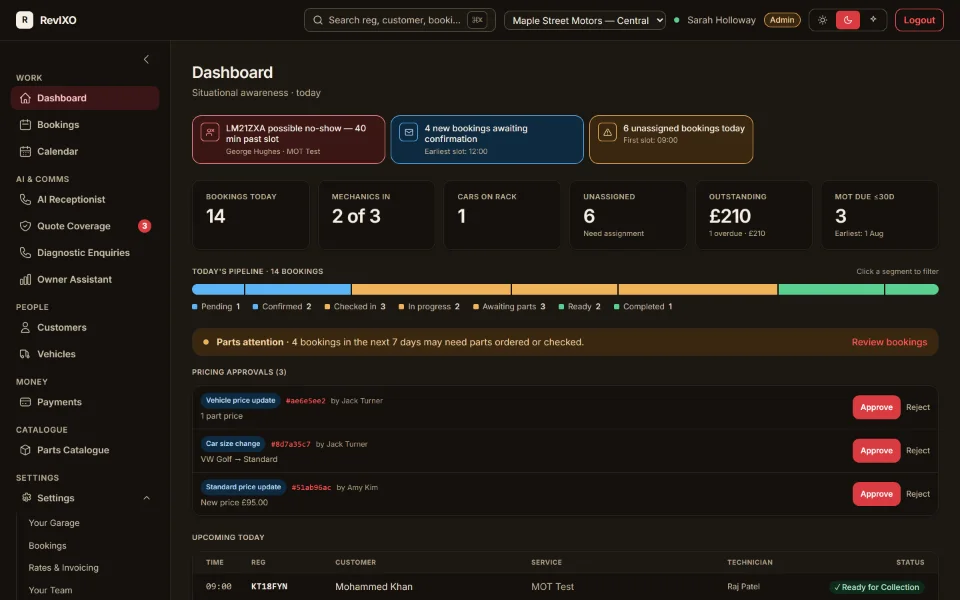Viewport: 960px width, 600px height.
Task: Click the Bookings Today 14 stat card
Action: [x=251, y=215]
